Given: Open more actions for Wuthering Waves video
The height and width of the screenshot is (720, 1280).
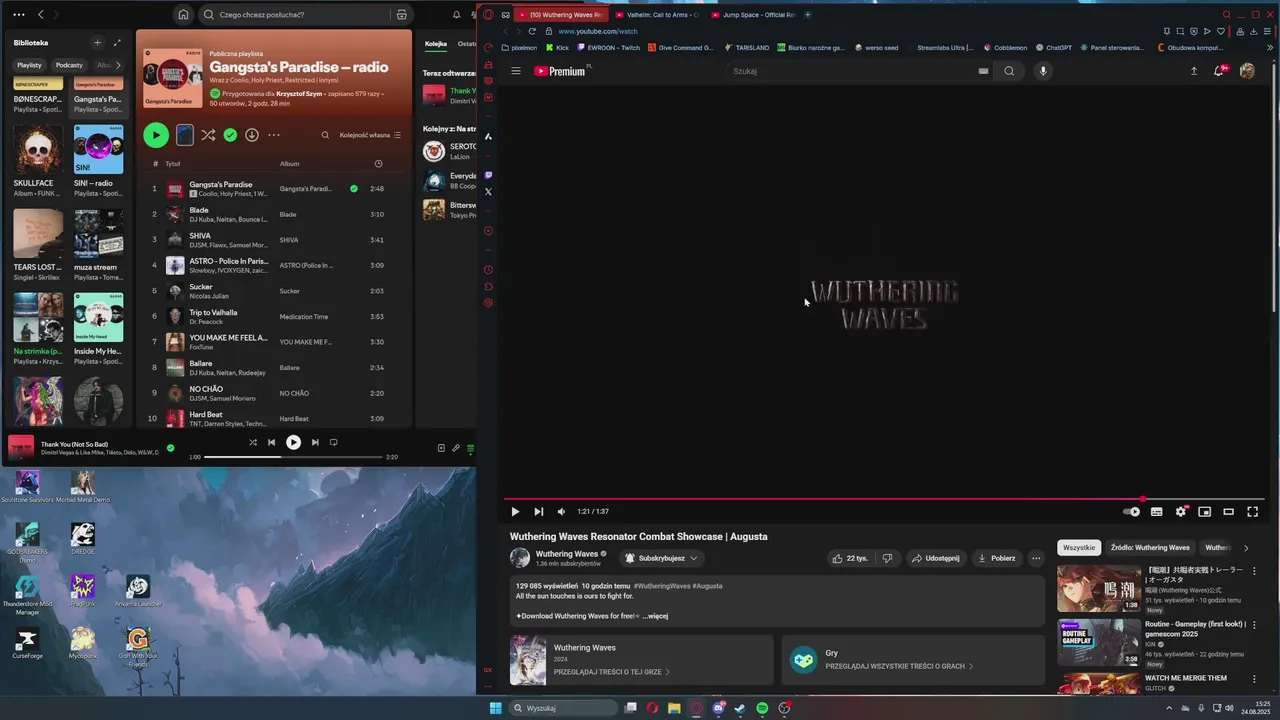Looking at the screenshot, I should coord(1036,558).
